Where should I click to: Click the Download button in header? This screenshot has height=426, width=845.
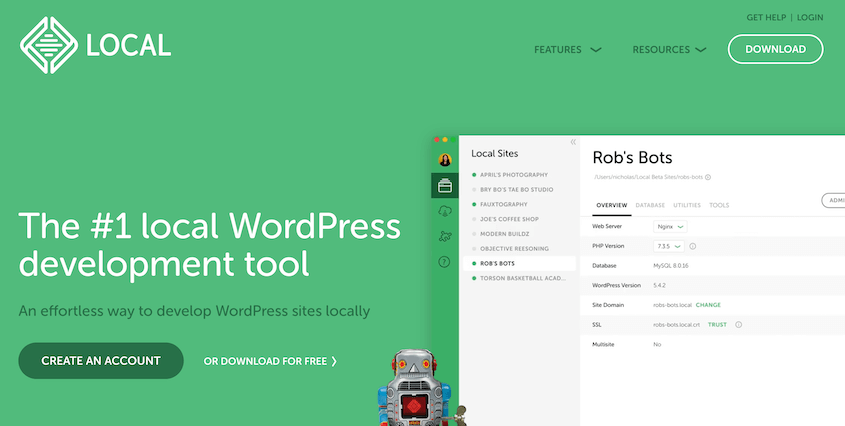[775, 49]
